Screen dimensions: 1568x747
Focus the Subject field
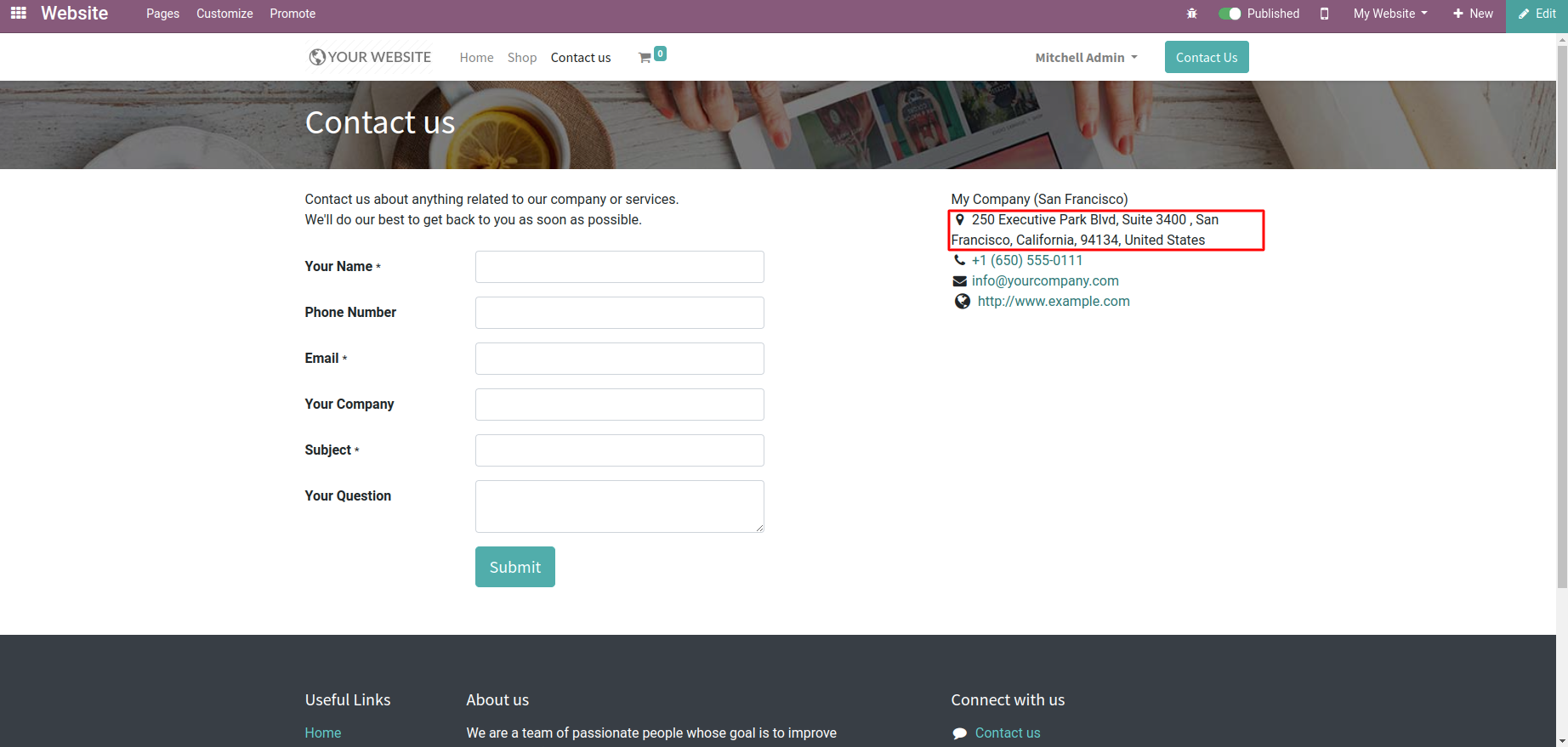[619, 450]
